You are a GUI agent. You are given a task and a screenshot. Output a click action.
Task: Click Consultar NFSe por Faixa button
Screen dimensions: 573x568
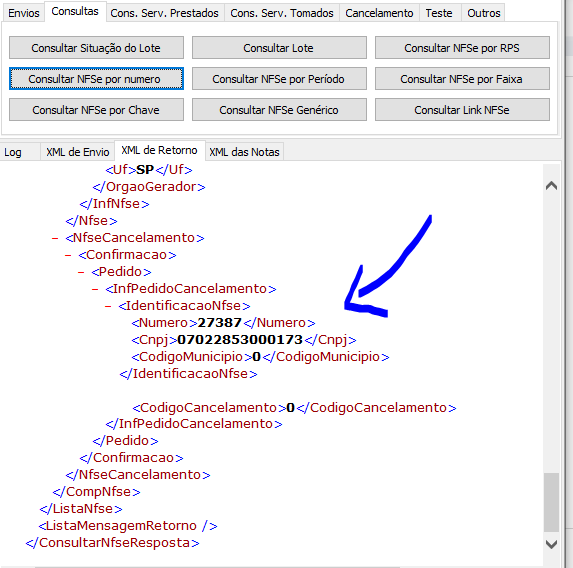click(x=462, y=79)
